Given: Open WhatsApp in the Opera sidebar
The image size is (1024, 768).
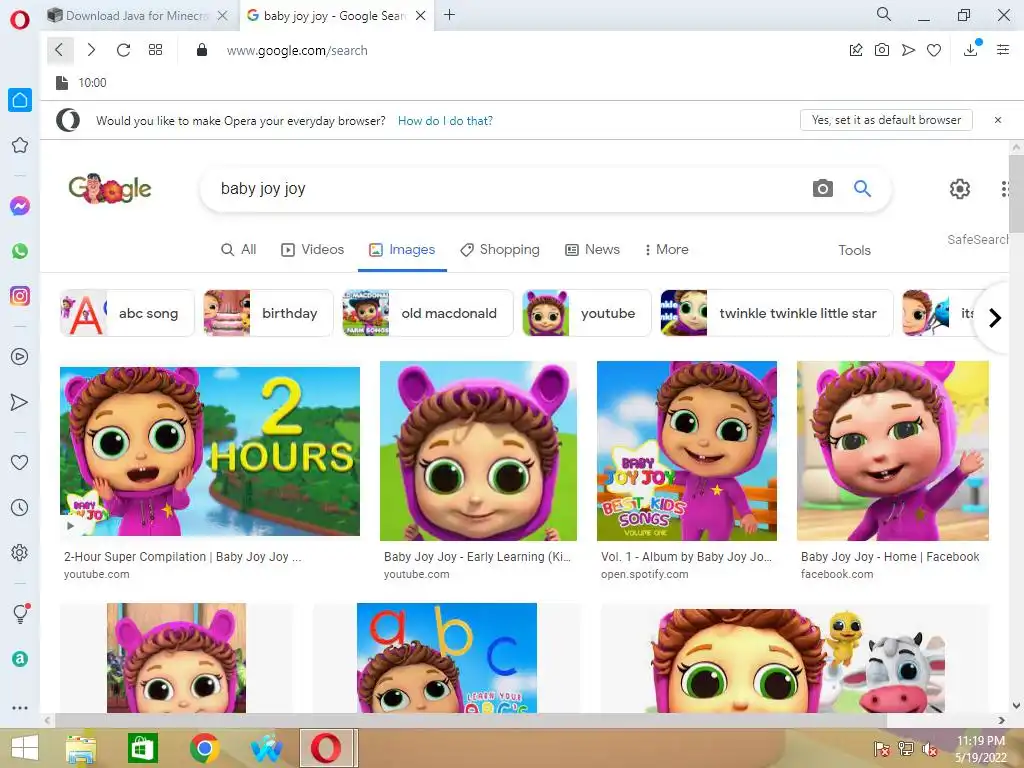Looking at the screenshot, I should click(20, 251).
